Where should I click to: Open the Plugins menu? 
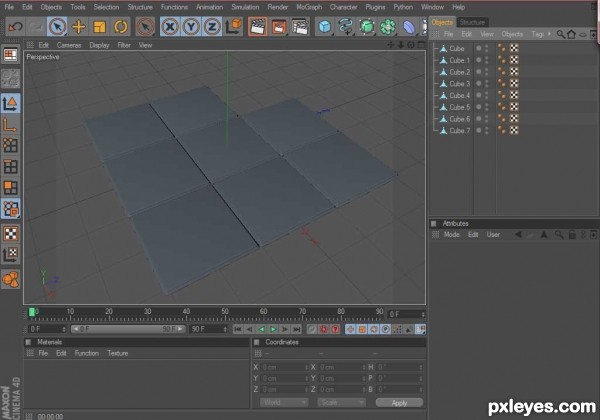point(375,7)
